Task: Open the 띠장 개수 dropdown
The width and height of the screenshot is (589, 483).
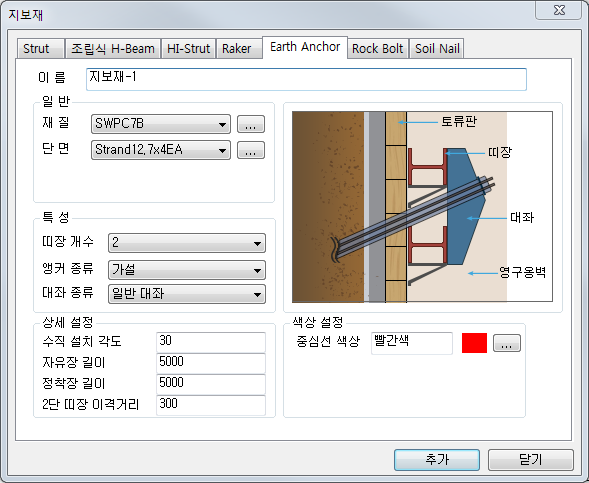Action: [x=187, y=243]
